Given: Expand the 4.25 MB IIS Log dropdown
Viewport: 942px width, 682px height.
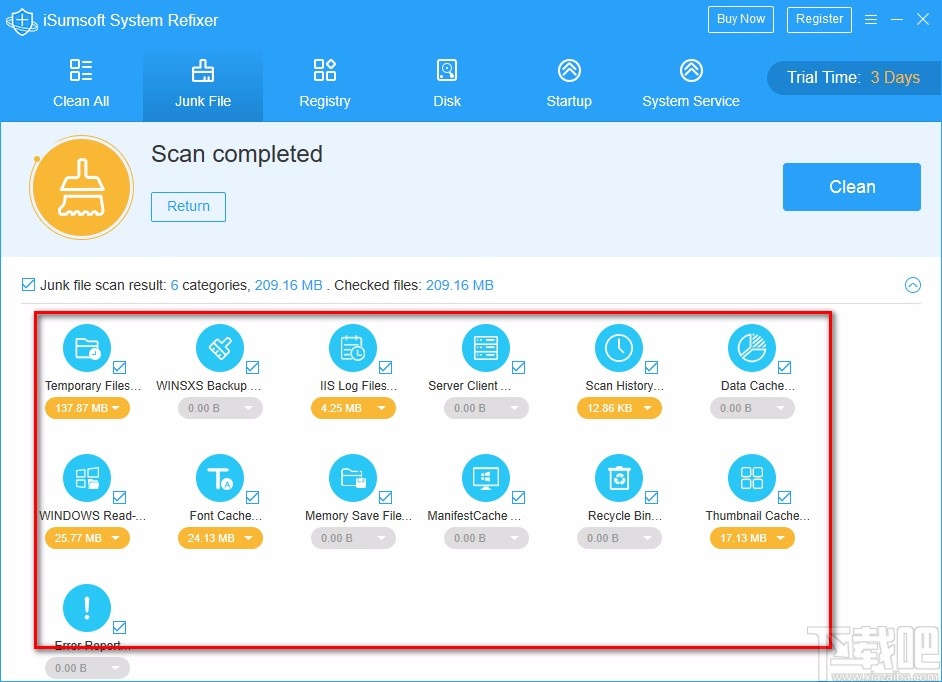Looking at the screenshot, I should tap(353, 408).
